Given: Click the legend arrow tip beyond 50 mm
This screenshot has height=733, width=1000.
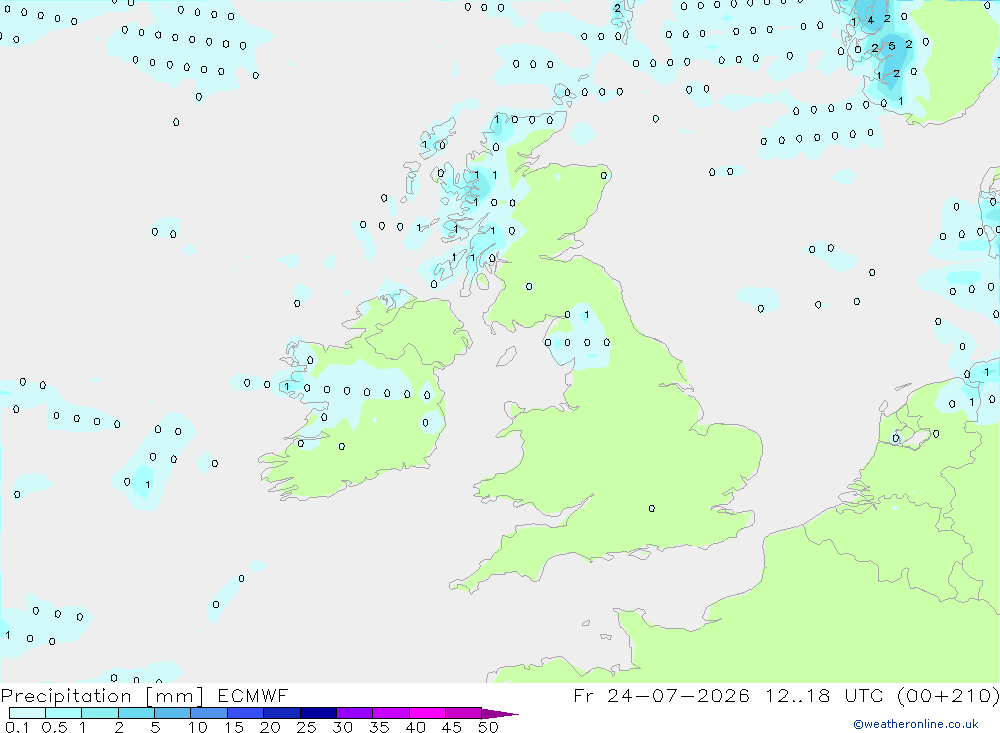Looking at the screenshot, I should [500, 714].
